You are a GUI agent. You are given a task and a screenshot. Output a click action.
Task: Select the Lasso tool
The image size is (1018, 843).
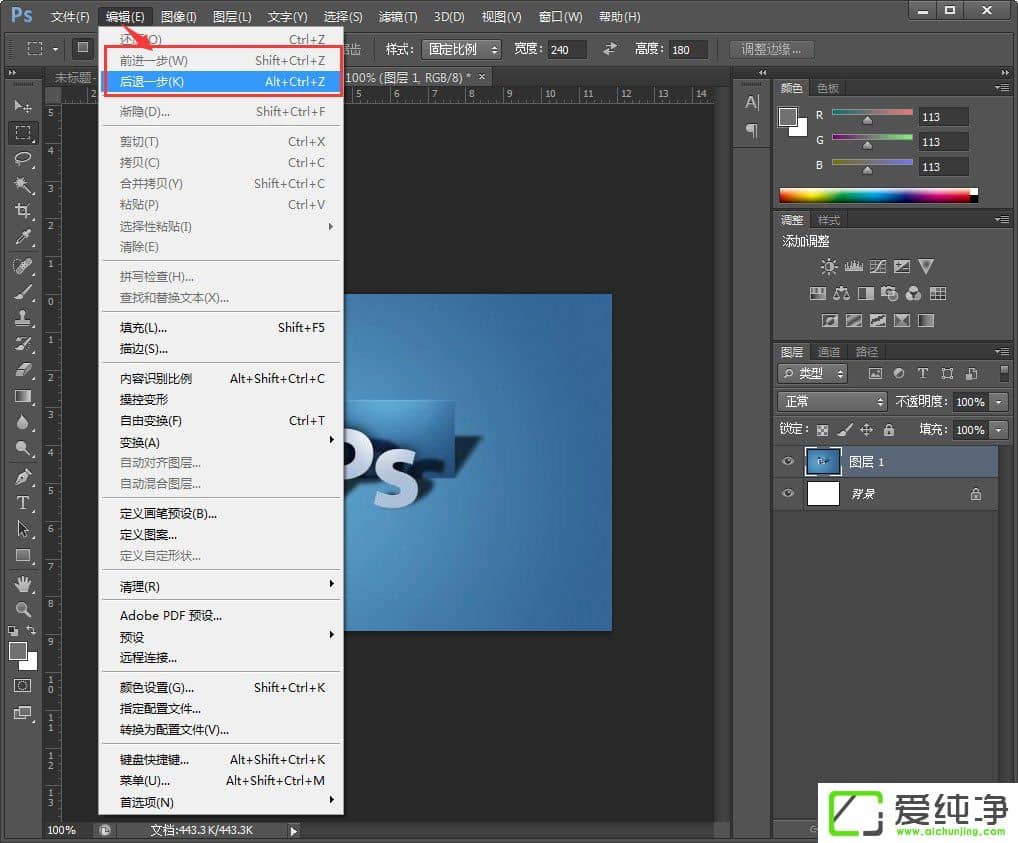point(23,159)
